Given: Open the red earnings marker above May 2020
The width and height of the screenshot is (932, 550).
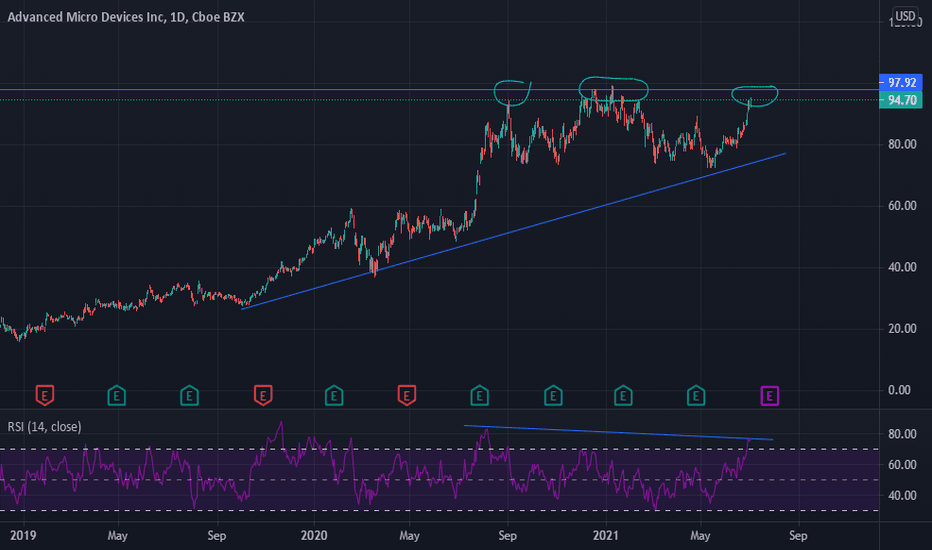Looking at the screenshot, I should click(407, 395).
